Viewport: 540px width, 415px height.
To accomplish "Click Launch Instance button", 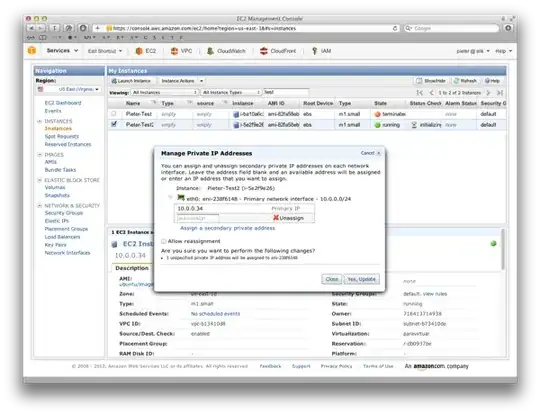I will click(131, 81).
